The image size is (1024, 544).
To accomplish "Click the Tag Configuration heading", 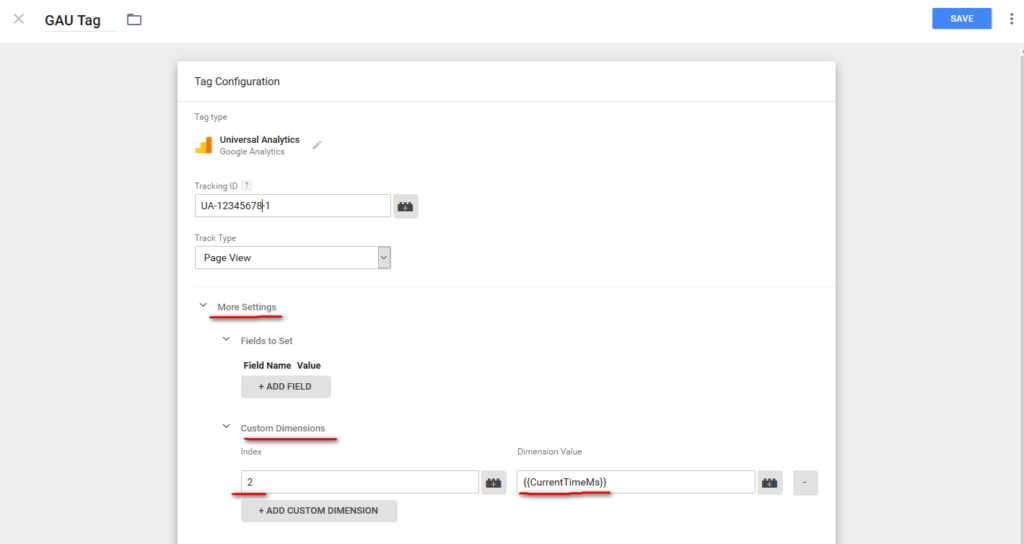I will click(x=237, y=82).
